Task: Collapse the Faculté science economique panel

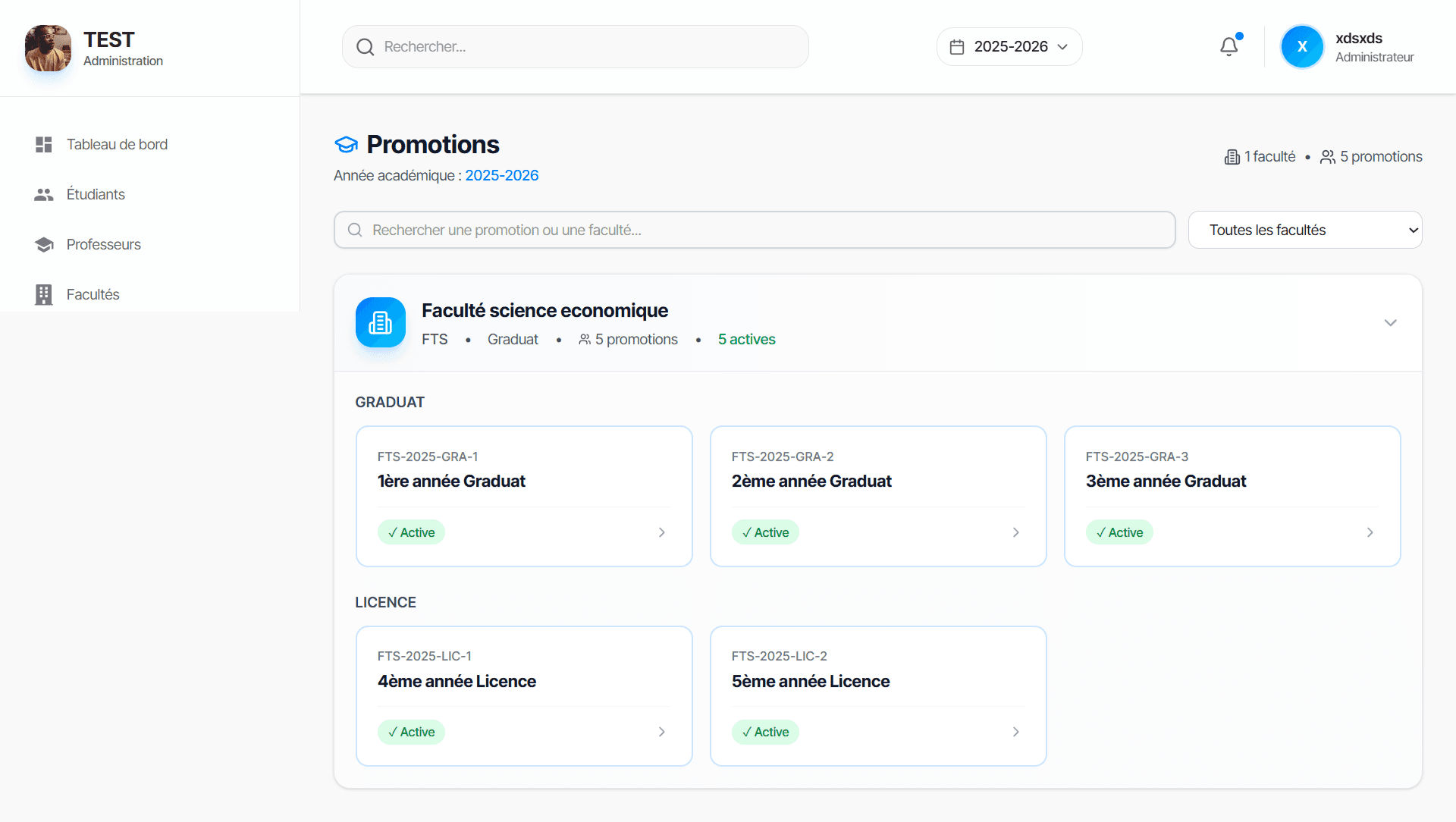Action: (1390, 322)
